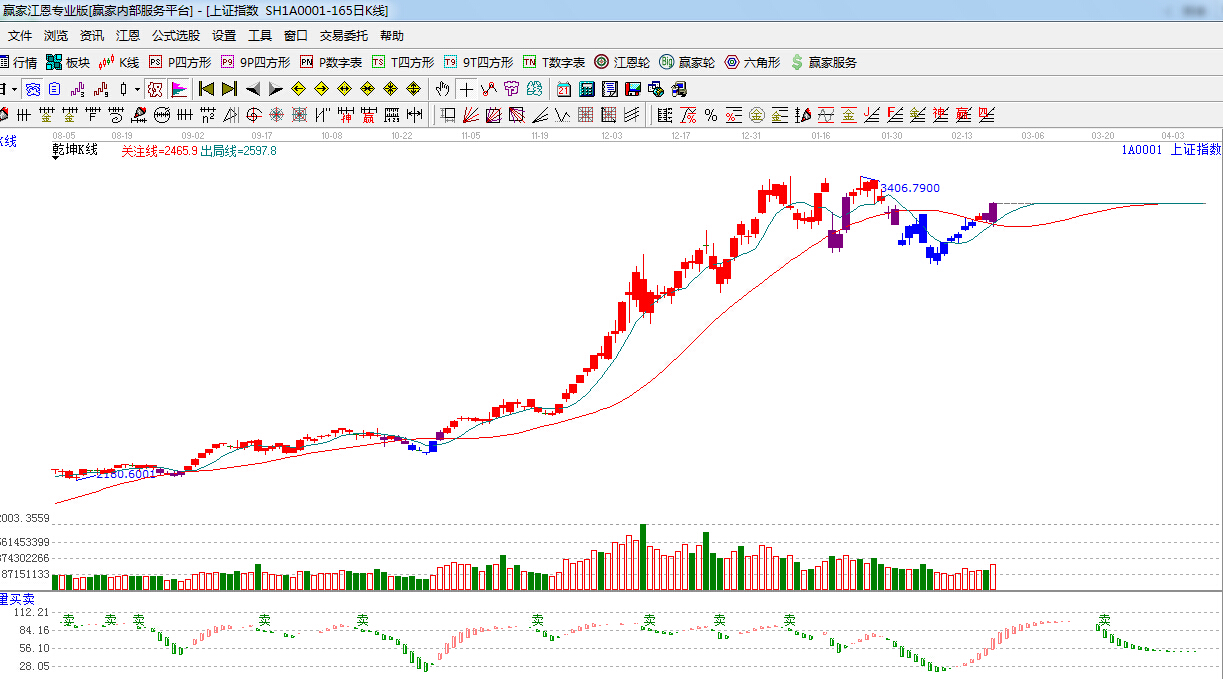The width and height of the screenshot is (1223, 679).
Task: Expand the 乾坤K线 indicator dropdown arrow
Action: tap(57, 156)
